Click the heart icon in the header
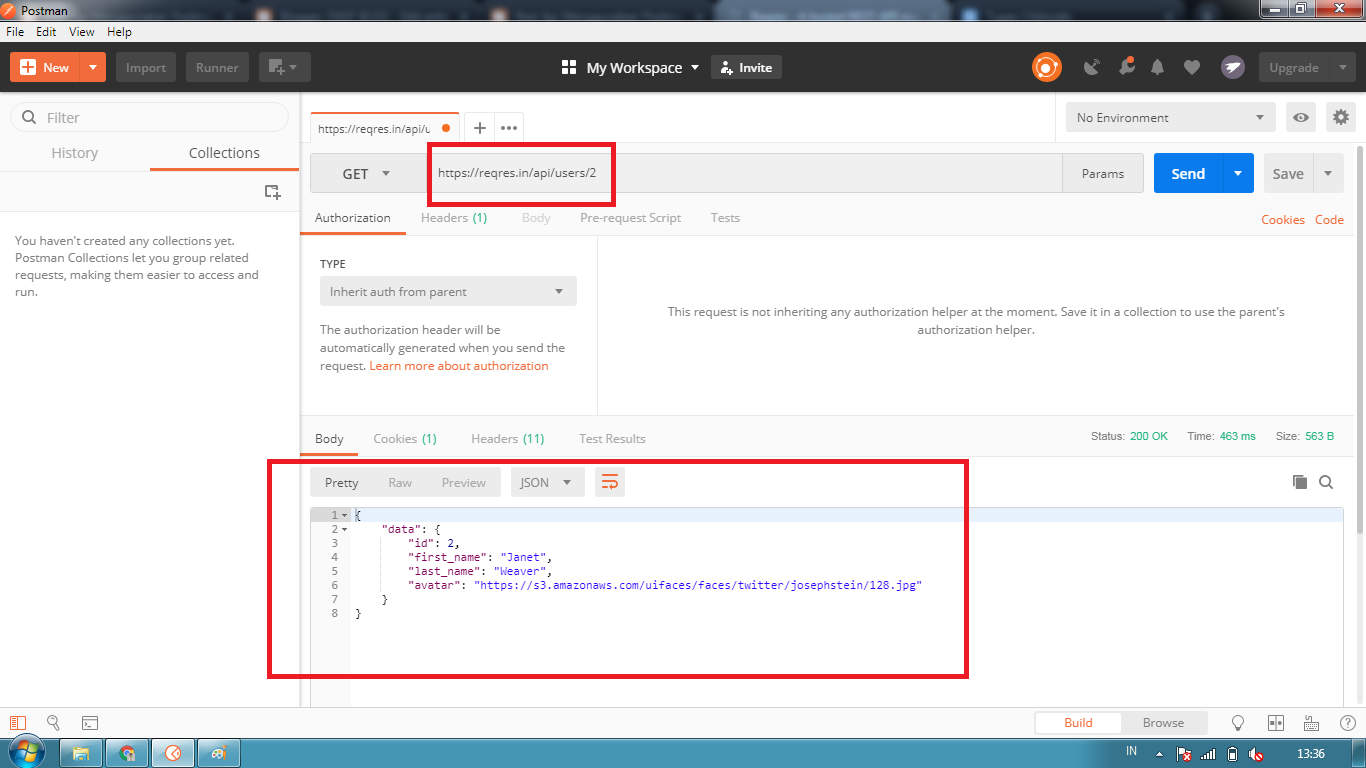 click(1191, 67)
